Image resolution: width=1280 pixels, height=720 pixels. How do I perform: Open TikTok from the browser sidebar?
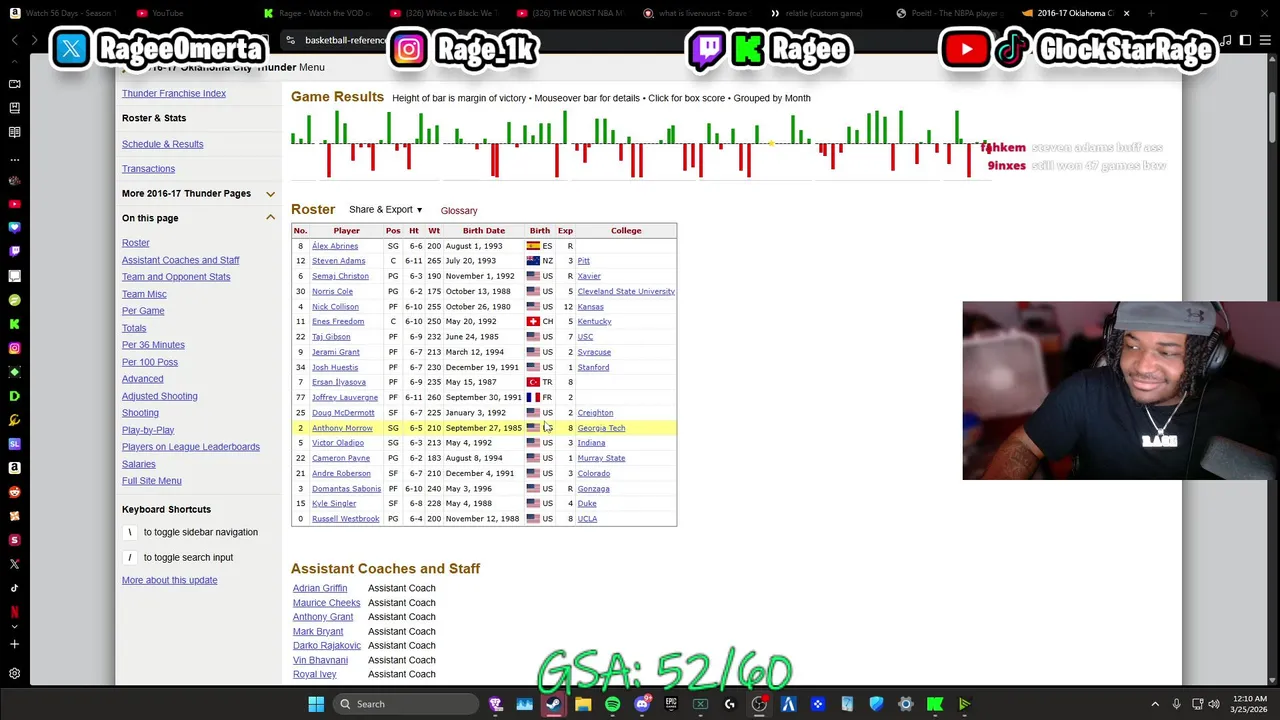pyautogui.click(x=14, y=588)
